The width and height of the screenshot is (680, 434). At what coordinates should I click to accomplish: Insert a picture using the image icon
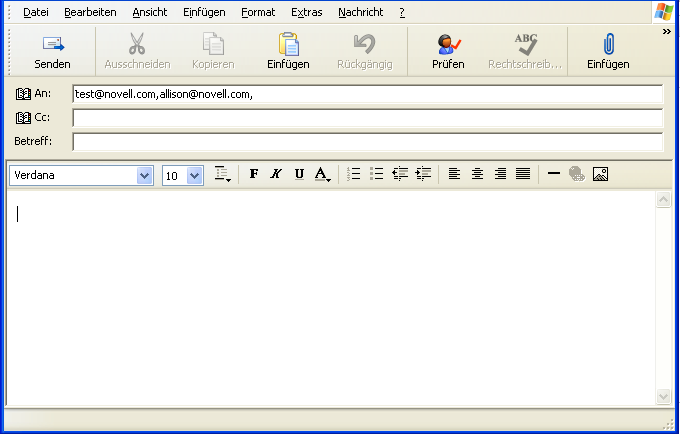pyautogui.click(x=600, y=174)
